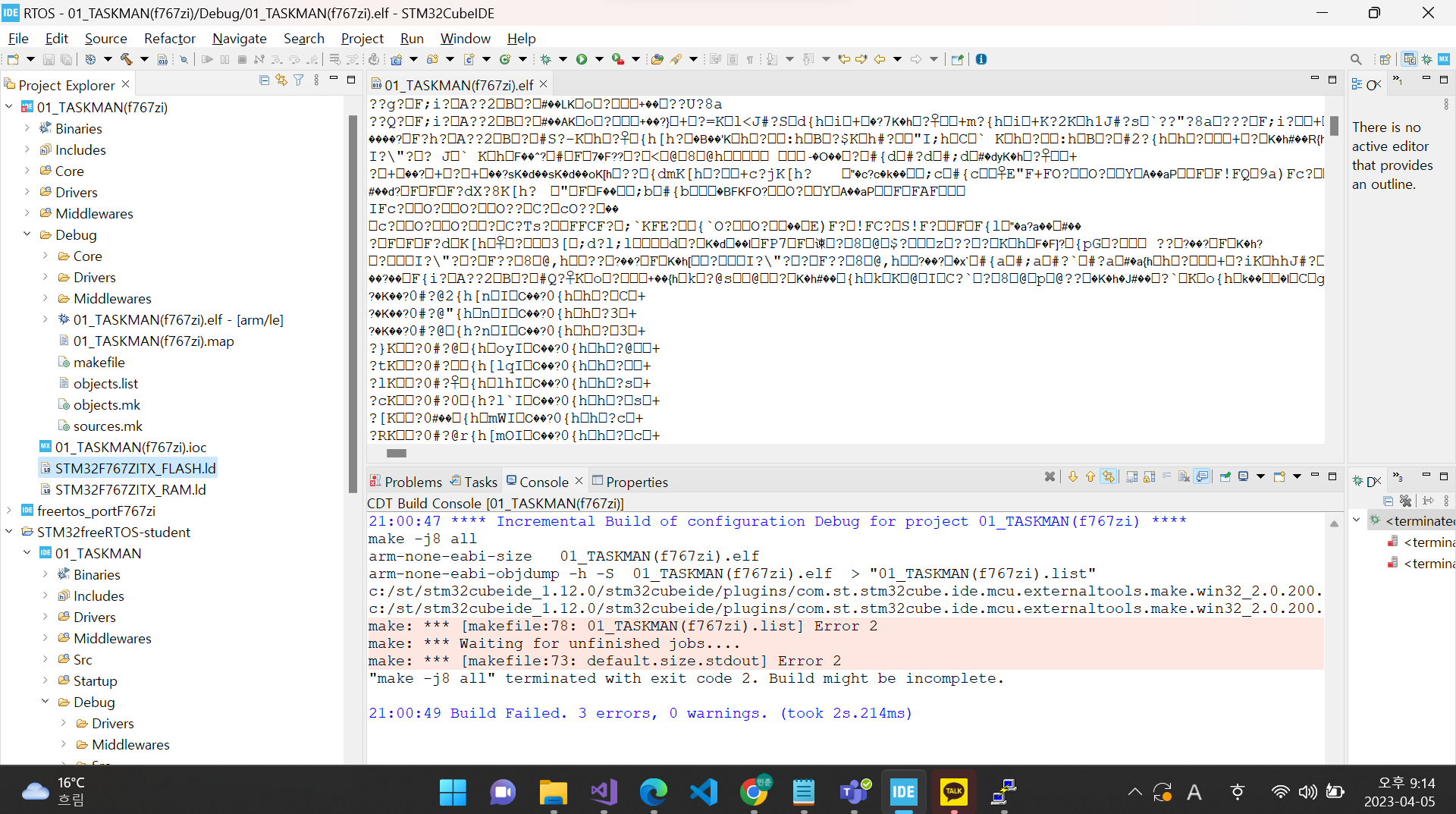The image size is (1456, 814).
Task: Open the Build dropdown arrow beside hammer
Action: point(144,59)
